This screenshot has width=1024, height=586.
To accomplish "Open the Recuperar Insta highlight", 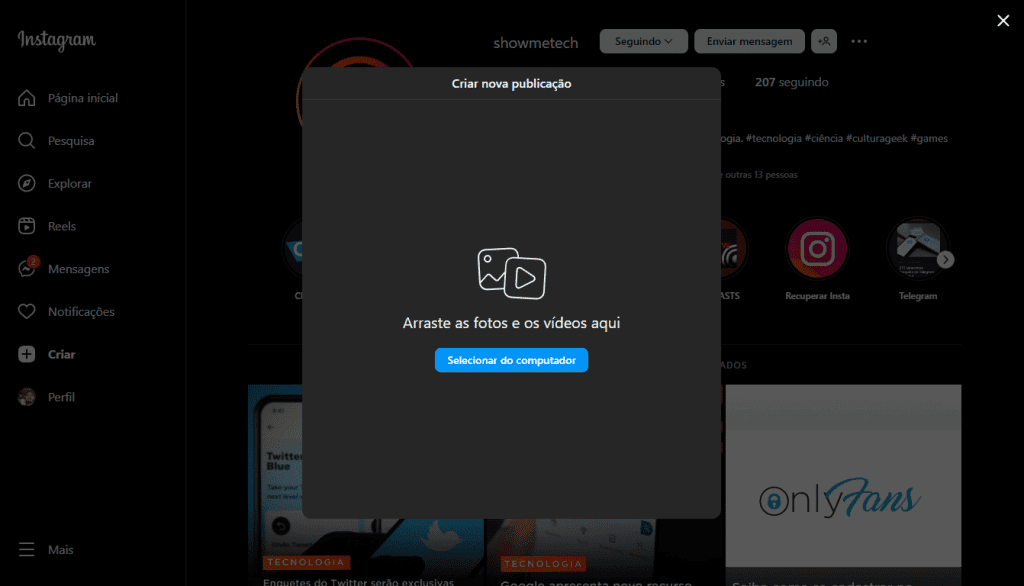I will coord(817,249).
